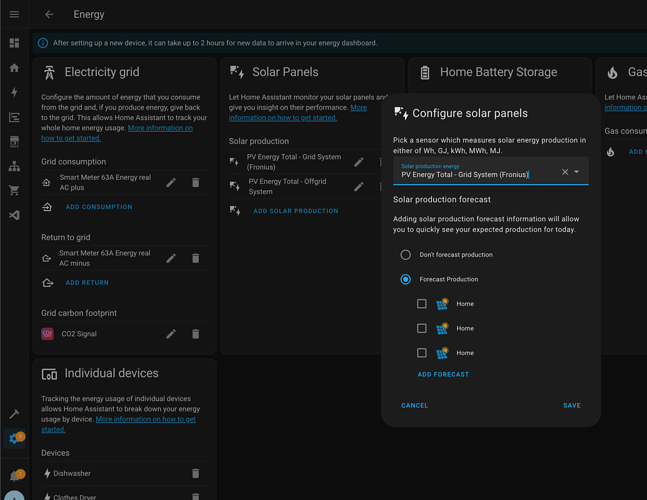This screenshot has height=500, width=647.
Task: Open Settings gear in the sidebar
Action: tap(14, 439)
